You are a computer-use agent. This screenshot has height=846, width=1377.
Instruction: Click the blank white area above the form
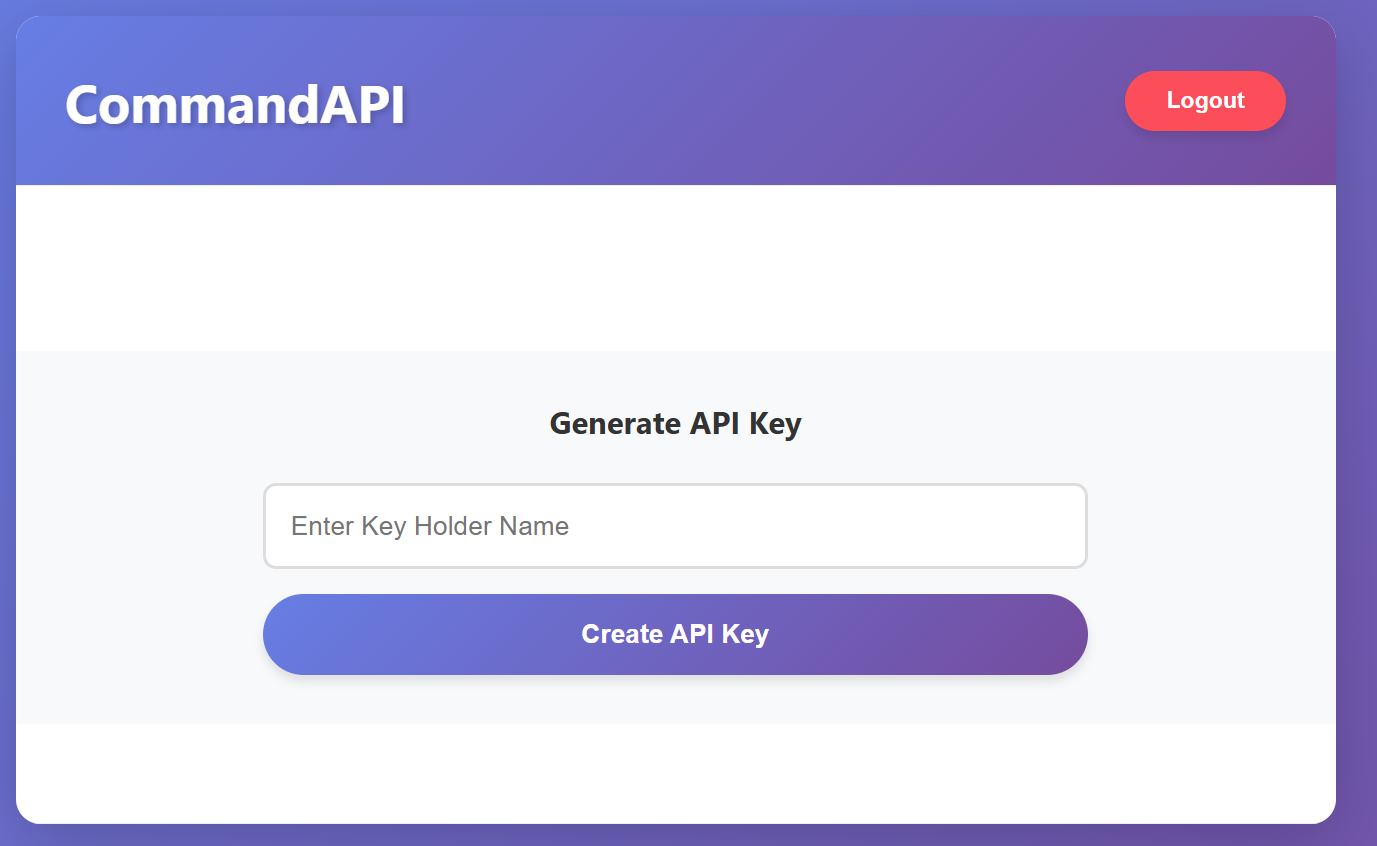coord(675,268)
